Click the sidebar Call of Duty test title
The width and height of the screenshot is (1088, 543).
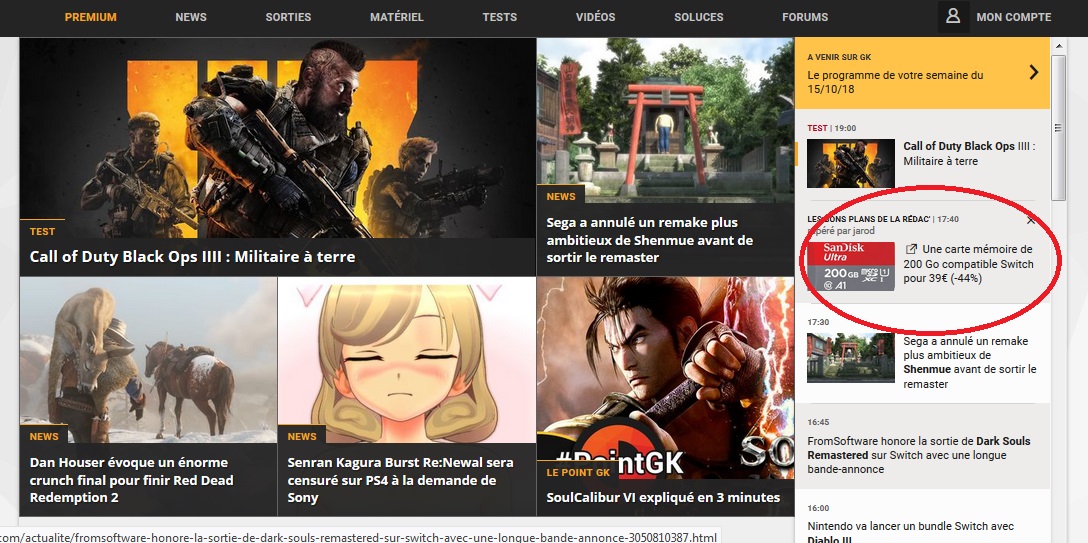pos(969,154)
